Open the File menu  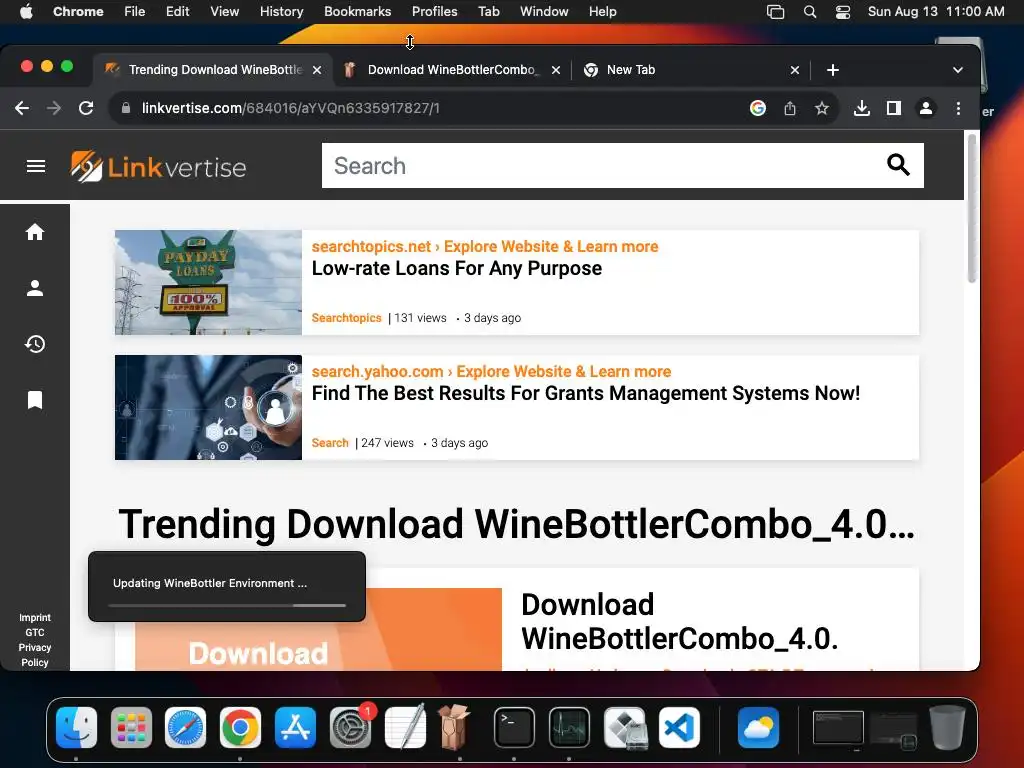(135, 11)
